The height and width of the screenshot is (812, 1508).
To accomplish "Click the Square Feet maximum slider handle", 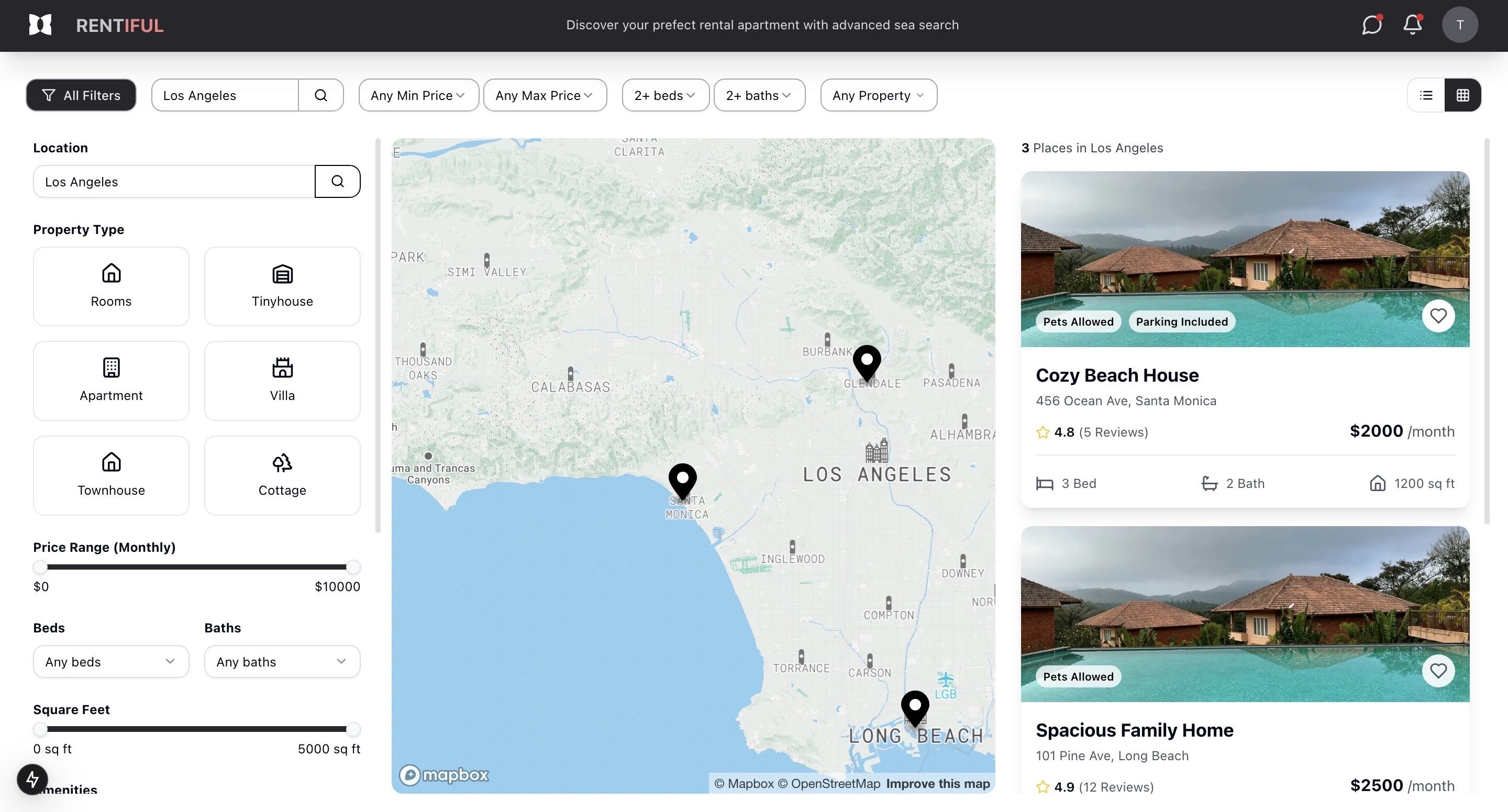I will [x=353, y=729].
